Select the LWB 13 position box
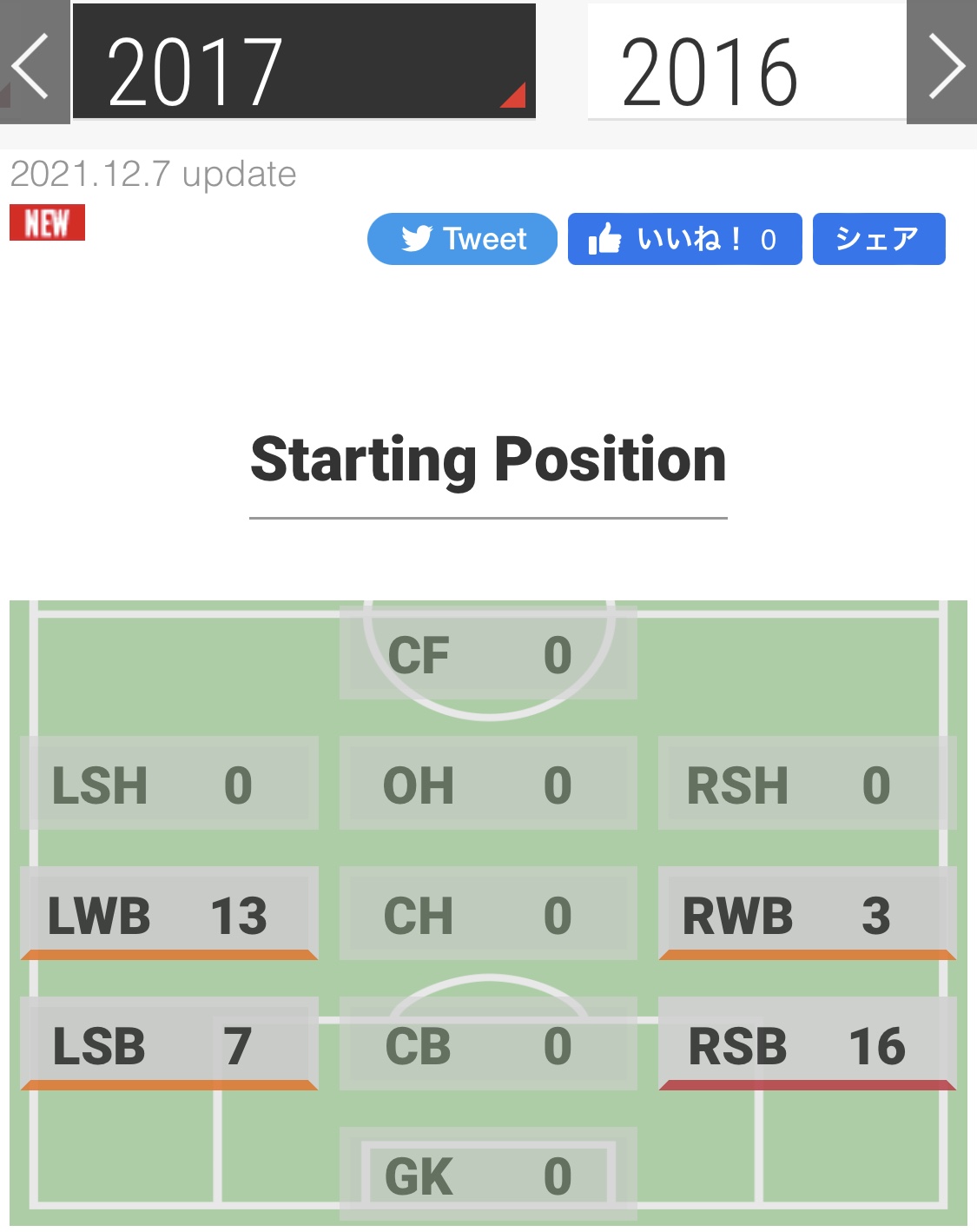The image size is (977, 1232). point(168,914)
